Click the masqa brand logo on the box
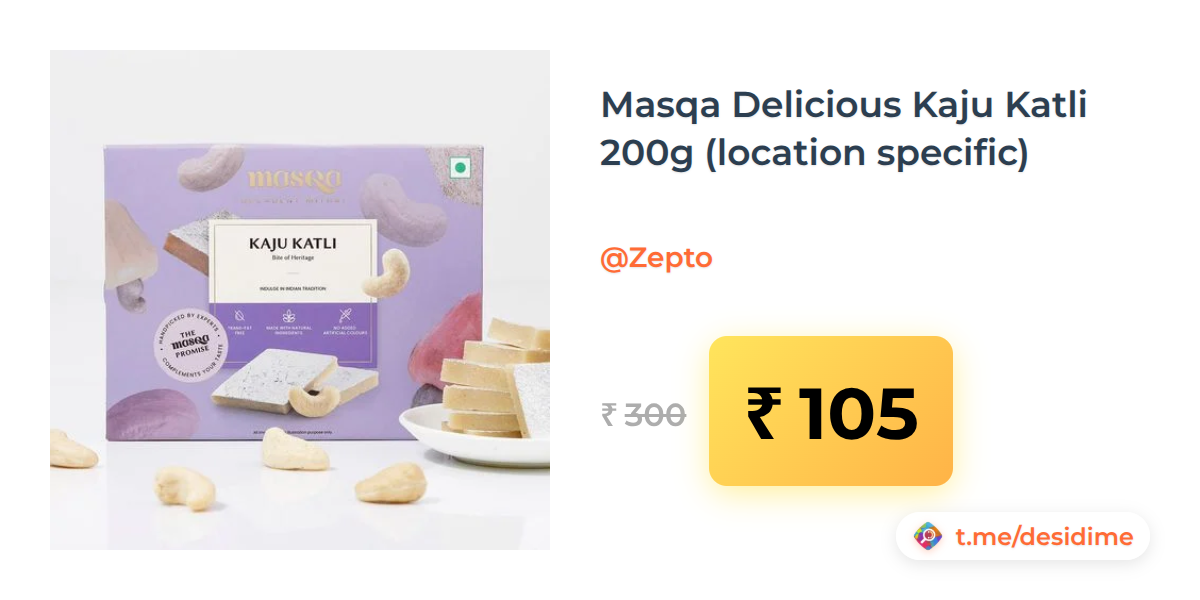The image size is (1200, 600). pyautogui.click(x=294, y=179)
